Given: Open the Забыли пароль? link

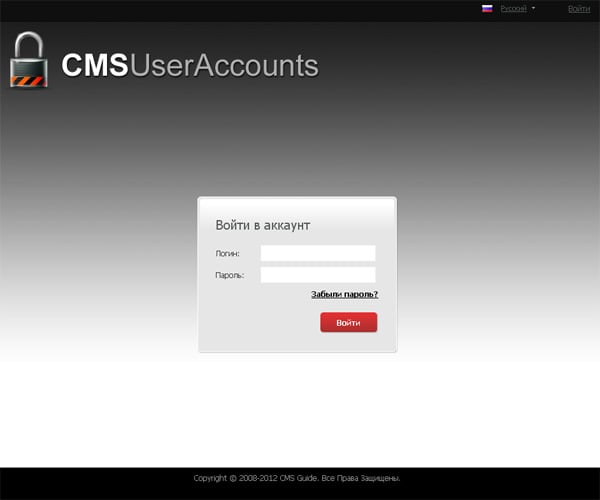Looking at the screenshot, I should pyautogui.click(x=344, y=295).
